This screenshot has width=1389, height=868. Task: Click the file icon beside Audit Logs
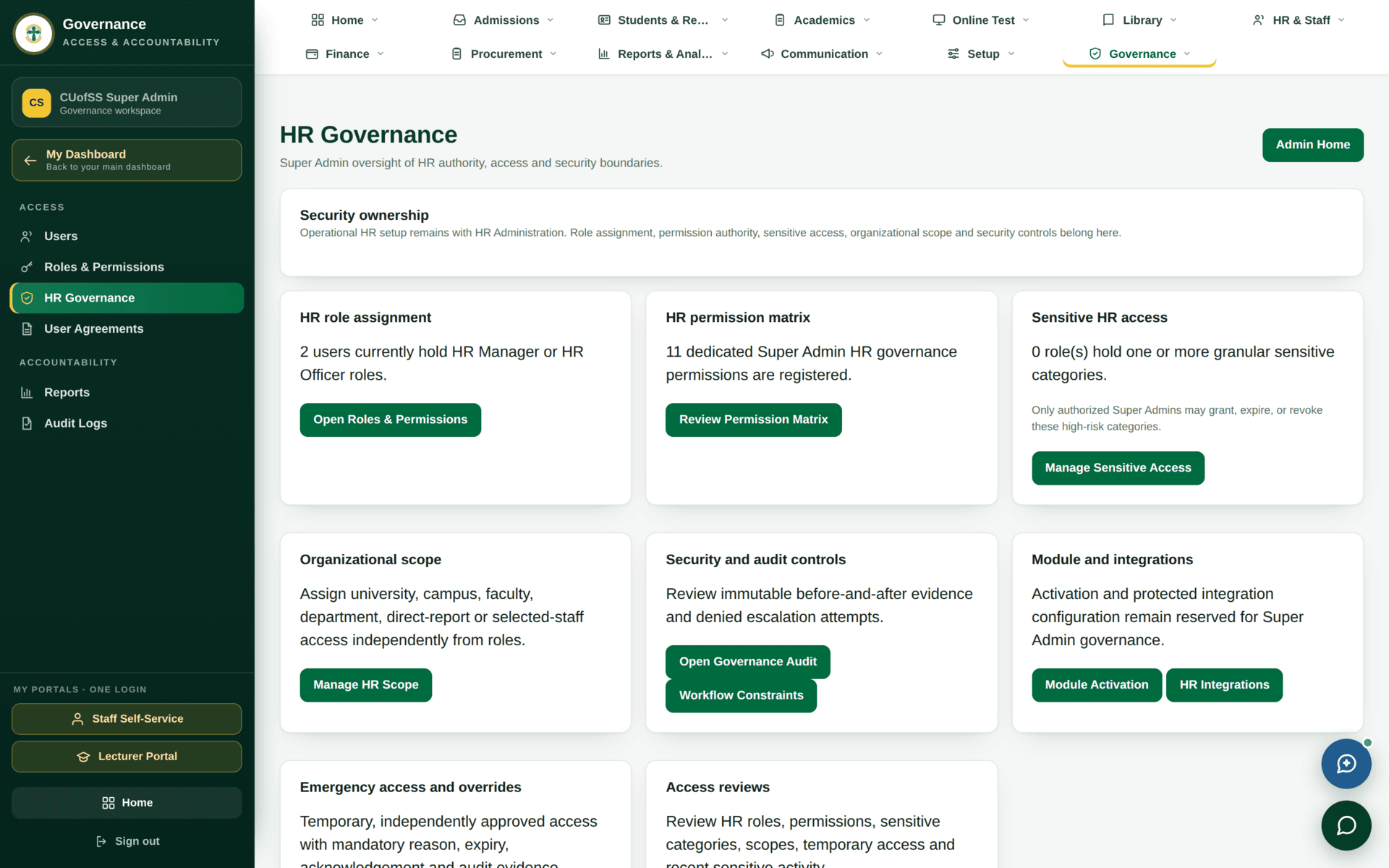point(27,423)
